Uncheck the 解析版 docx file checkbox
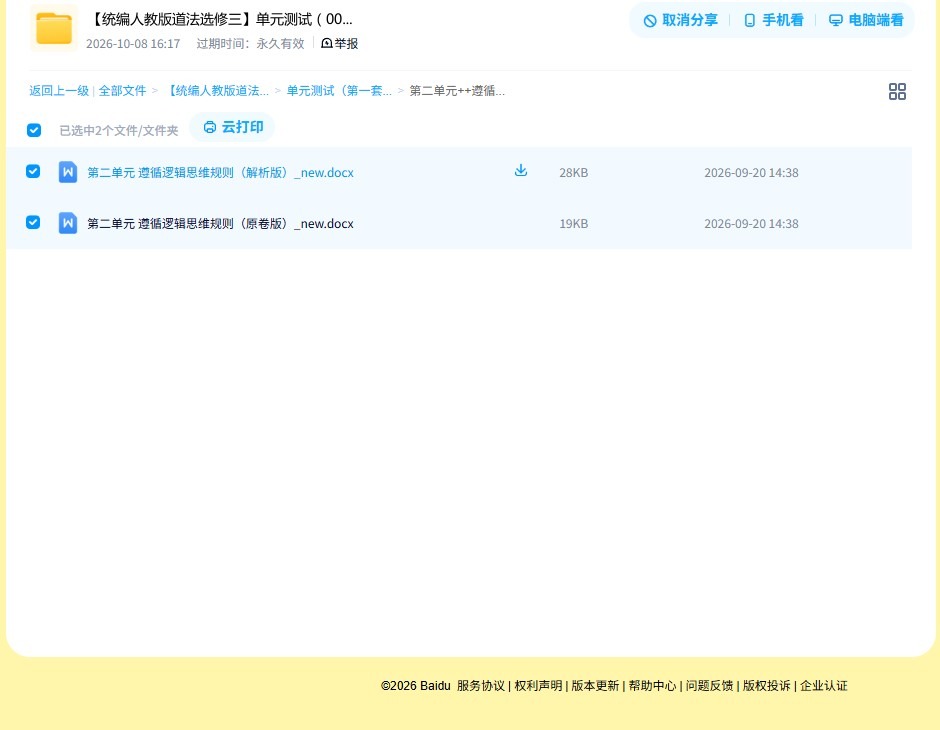Viewport: 940px width, 730px height. pos(33,171)
